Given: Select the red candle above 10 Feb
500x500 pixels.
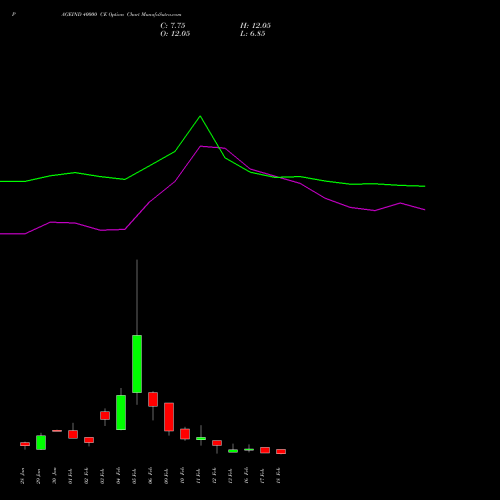Looking at the screenshot, I should 185,434.
